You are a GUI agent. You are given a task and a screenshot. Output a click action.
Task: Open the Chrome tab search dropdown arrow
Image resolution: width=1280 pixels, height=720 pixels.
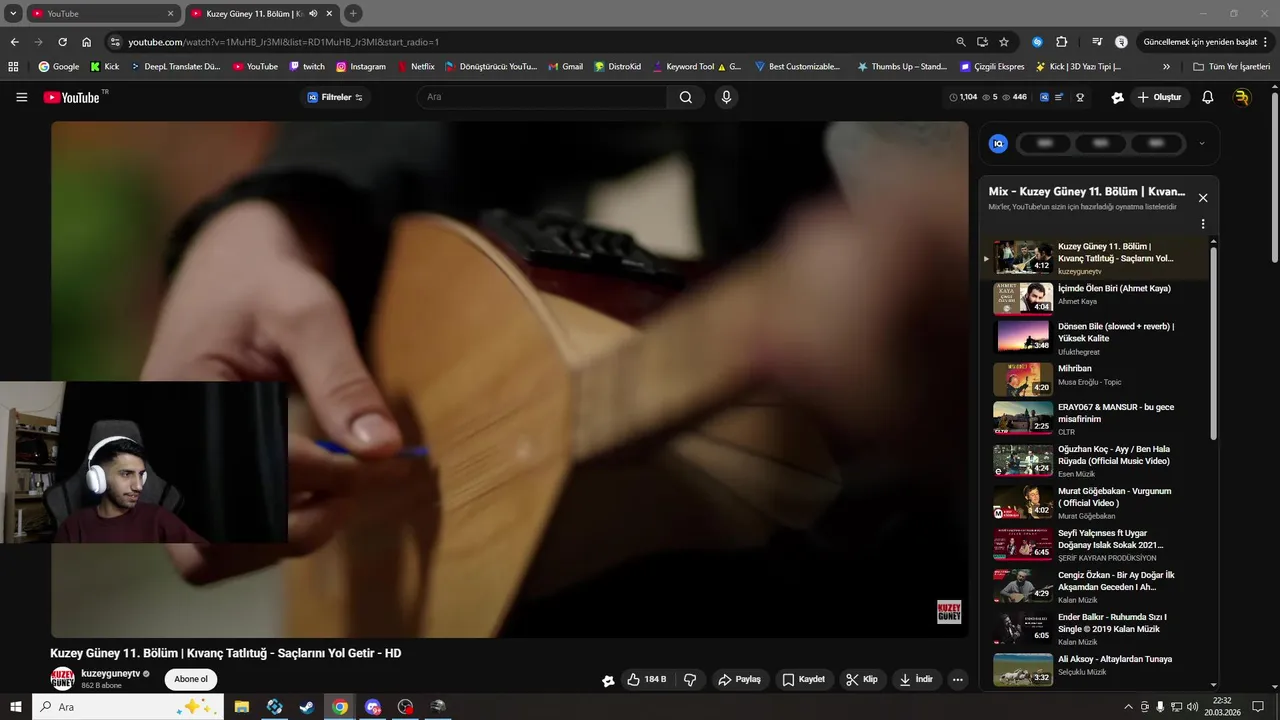[x=13, y=14]
